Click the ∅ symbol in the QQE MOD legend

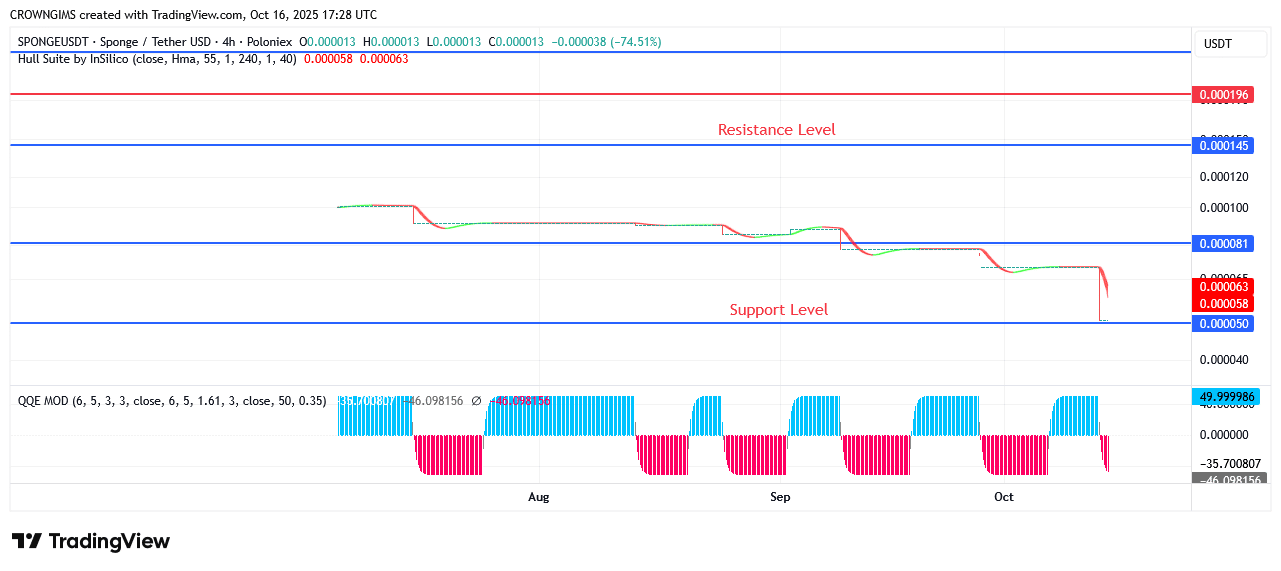coord(476,401)
